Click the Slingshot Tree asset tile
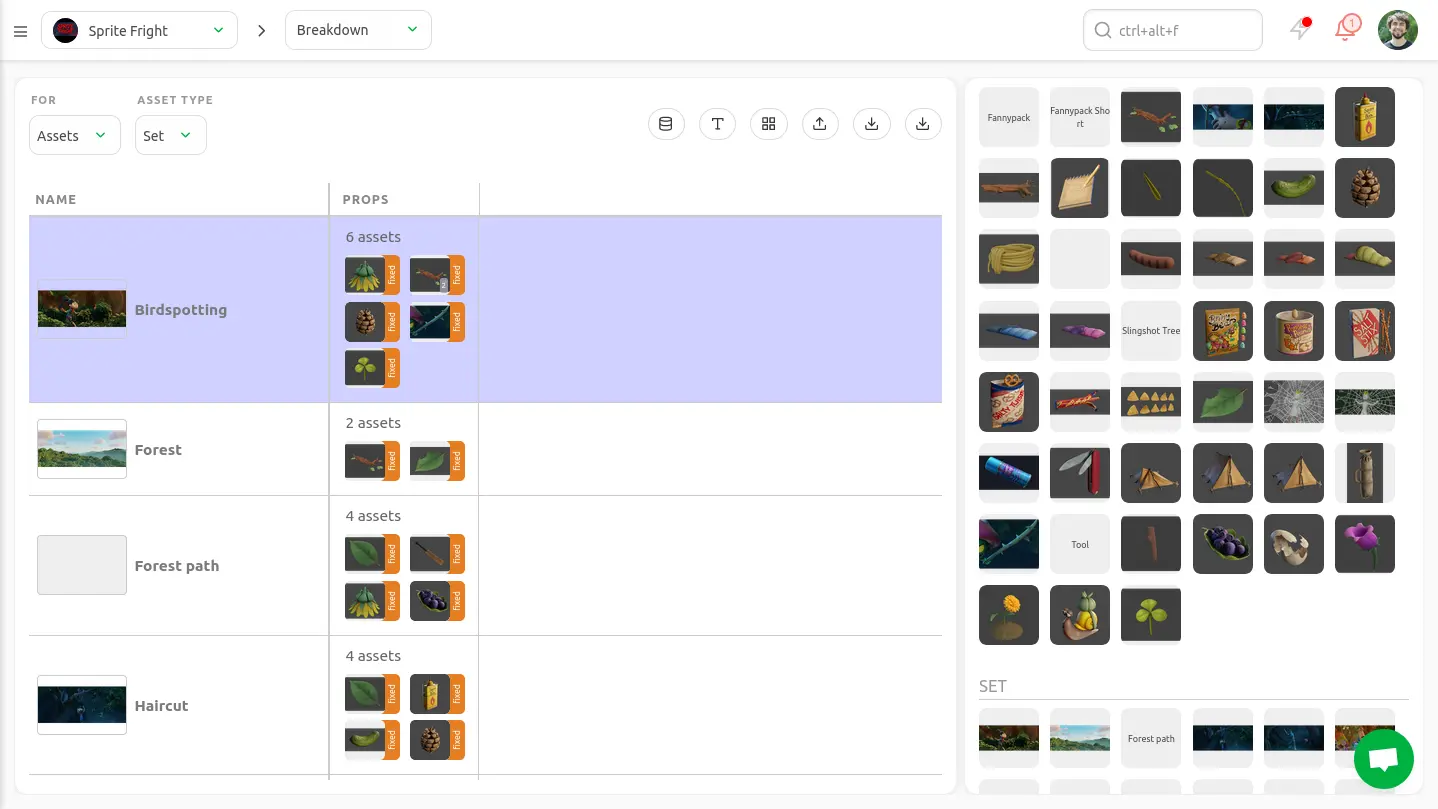Image resolution: width=1438 pixels, height=809 pixels. coord(1150,331)
